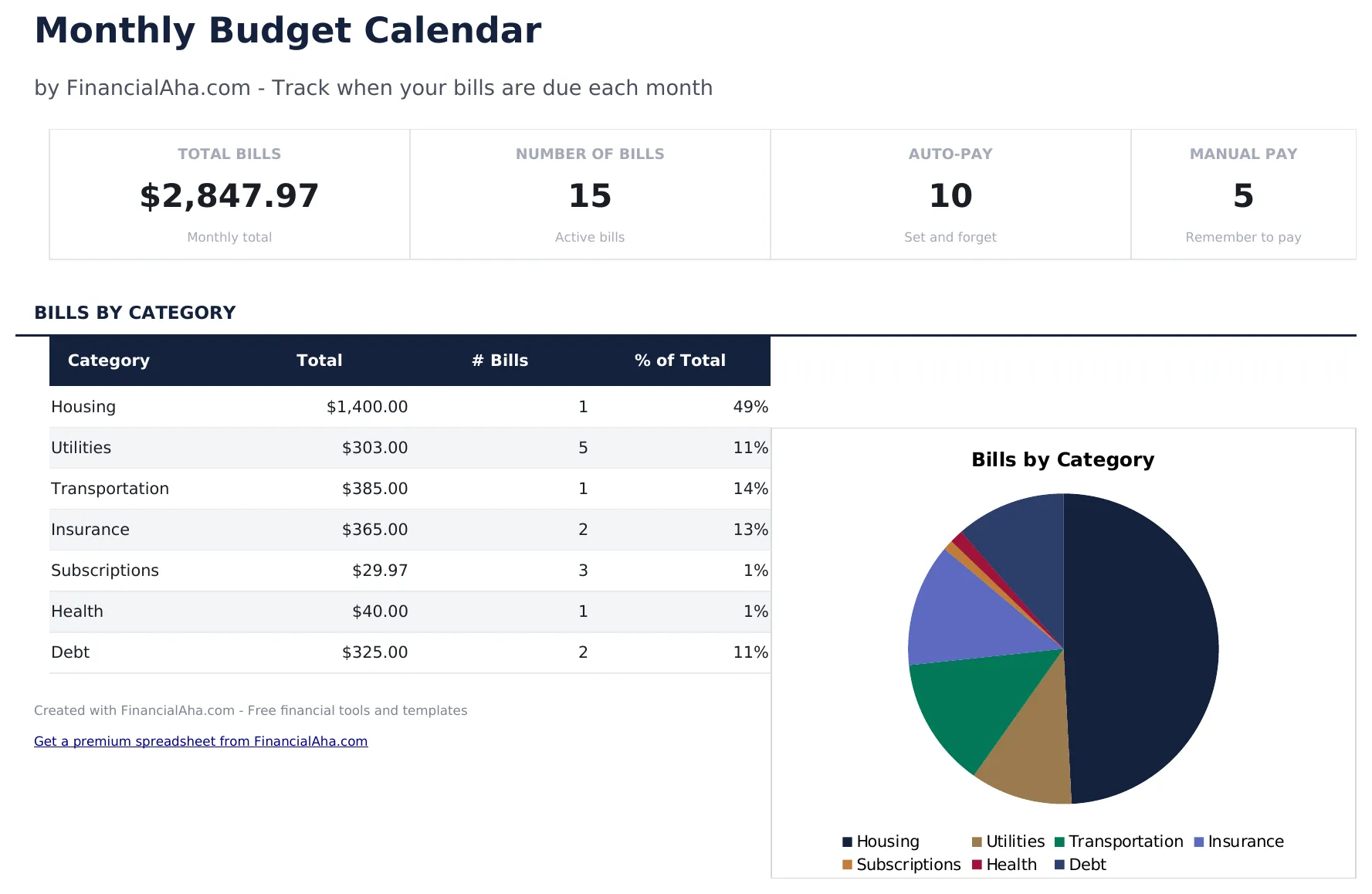Screen dimensions: 1372x894
Task: Select the AUTO-PAY count card
Action: [x=950, y=195]
